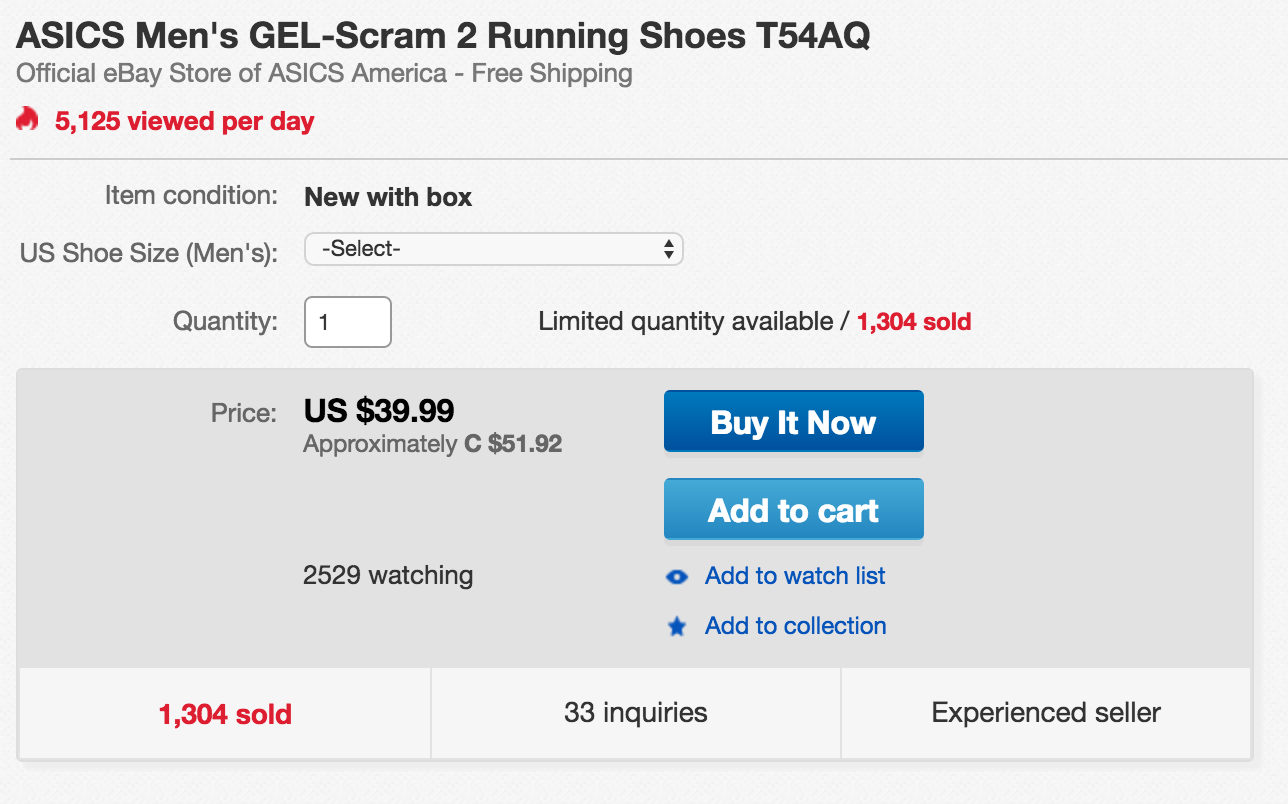Screen dimensions: 1288x804
Task: Click the Add to cart button
Action: click(x=793, y=510)
